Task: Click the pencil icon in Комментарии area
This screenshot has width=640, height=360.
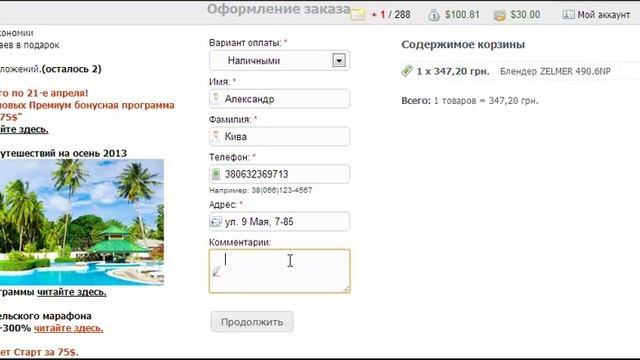Action: pos(217,271)
